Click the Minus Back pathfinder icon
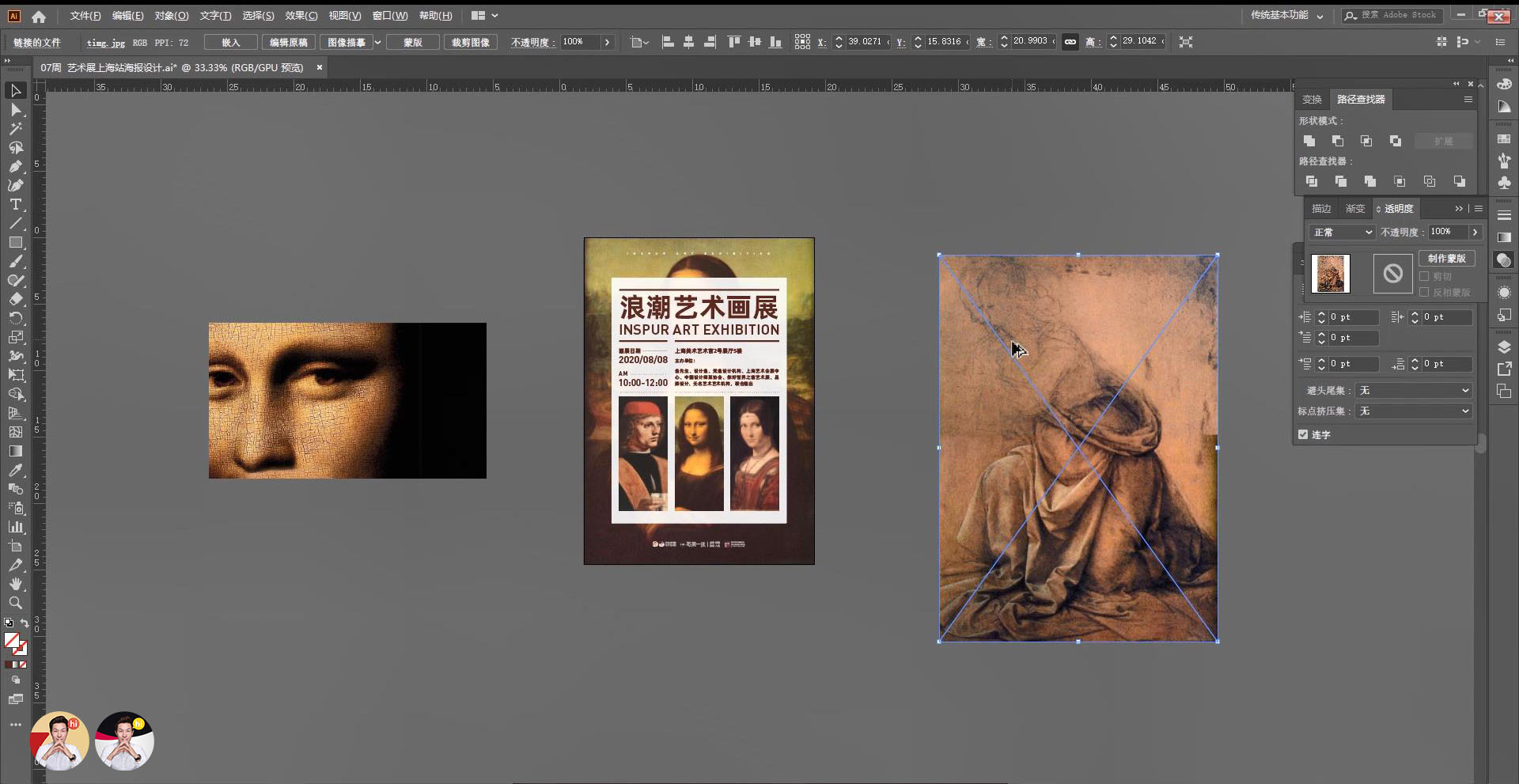The image size is (1519, 784). 1459,181
